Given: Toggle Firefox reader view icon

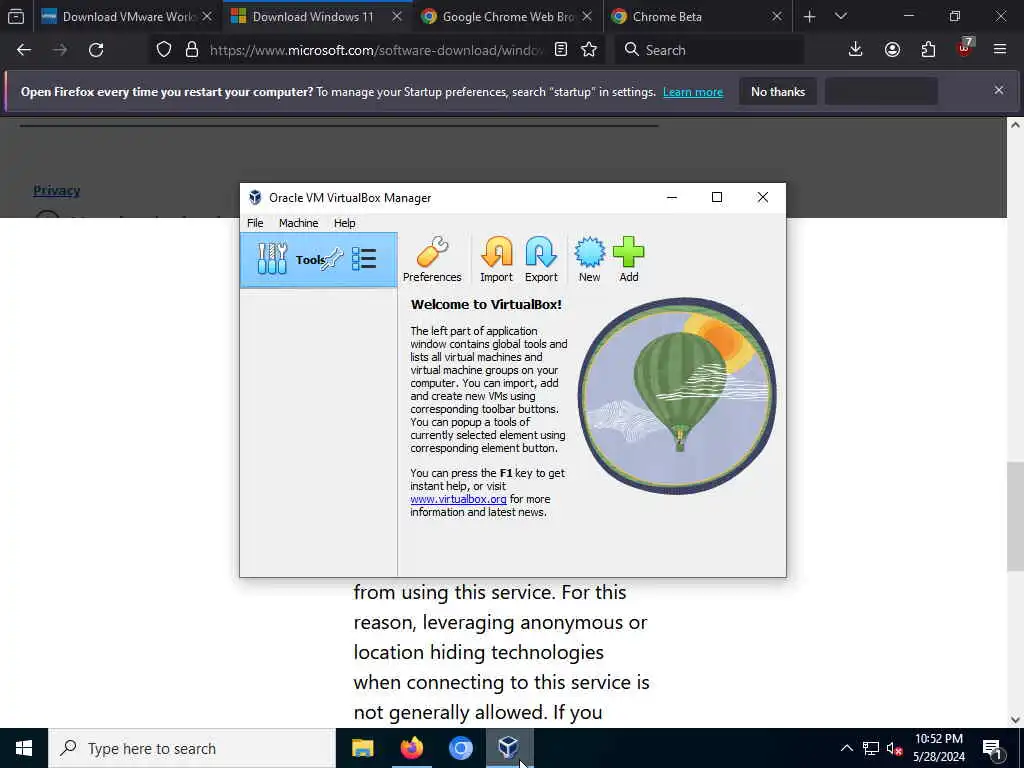Looking at the screenshot, I should coord(560,50).
